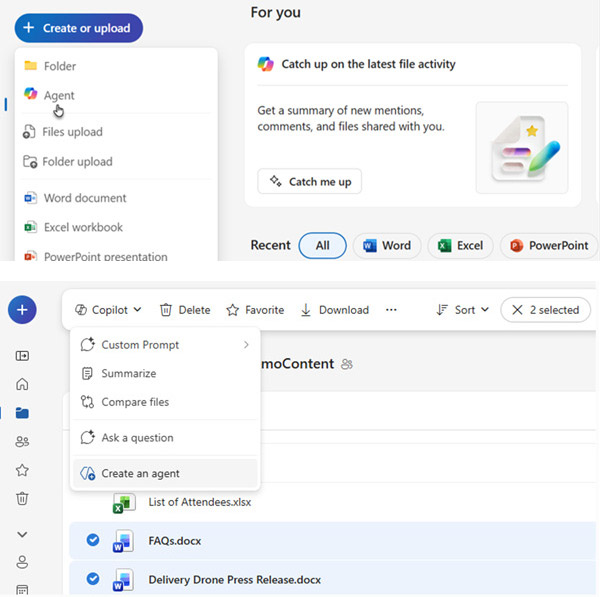Click the Copilot logo in activity card
The height and width of the screenshot is (597, 600).
266,64
